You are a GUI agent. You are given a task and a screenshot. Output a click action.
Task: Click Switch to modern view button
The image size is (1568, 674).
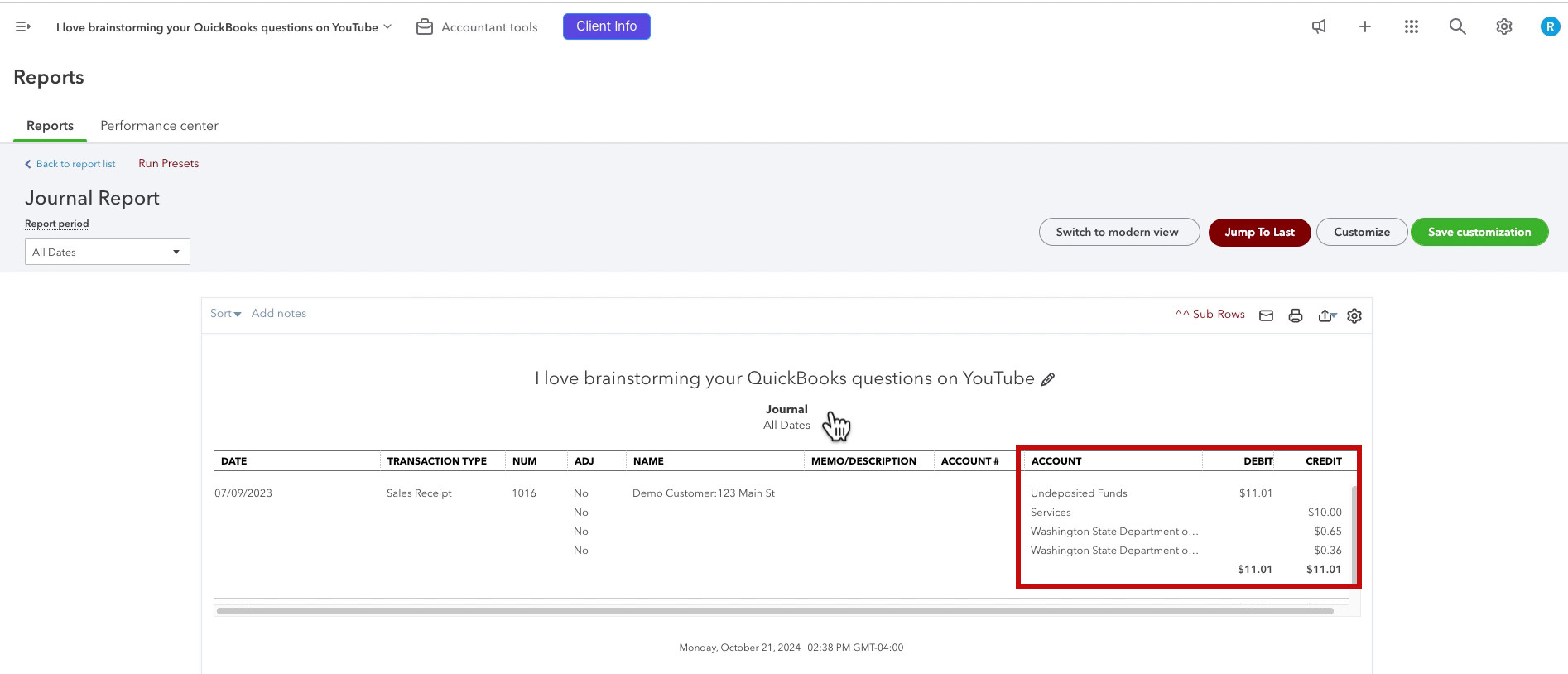point(1119,232)
